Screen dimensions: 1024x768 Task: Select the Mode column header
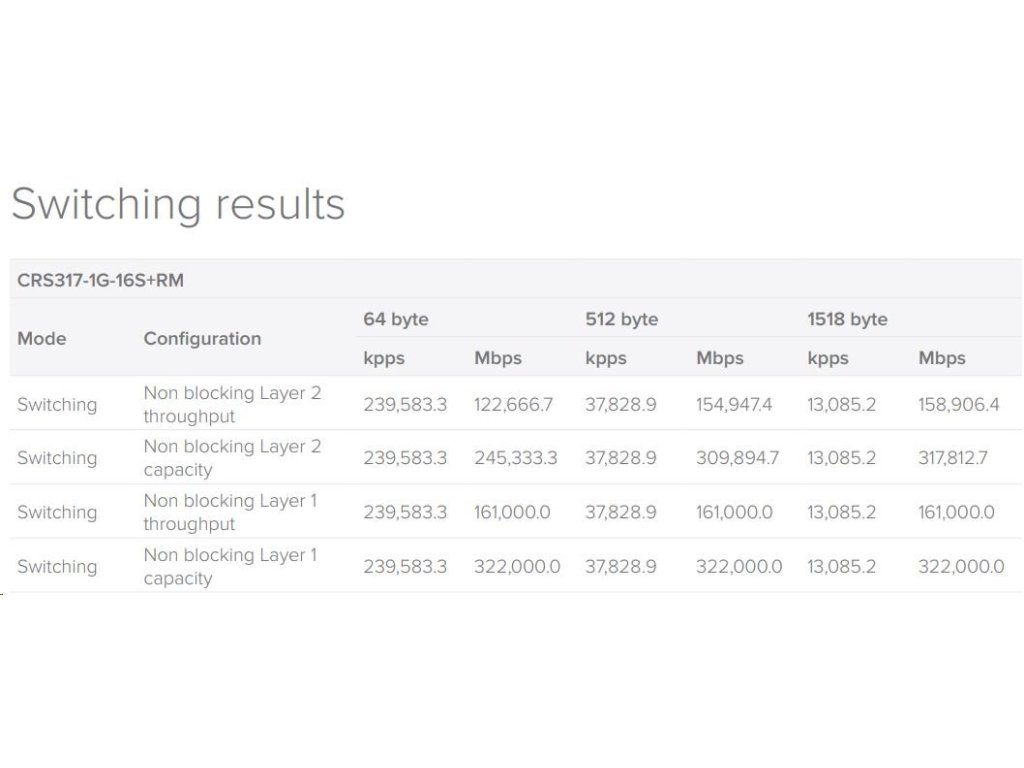coord(42,338)
